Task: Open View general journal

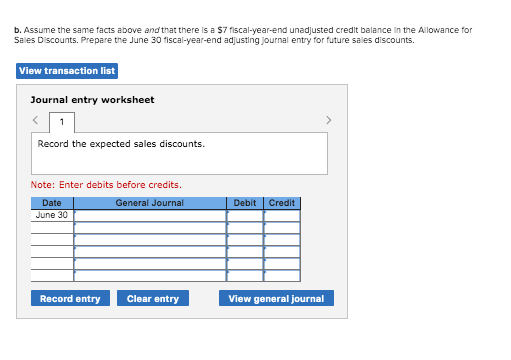Action: [x=276, y=298]
